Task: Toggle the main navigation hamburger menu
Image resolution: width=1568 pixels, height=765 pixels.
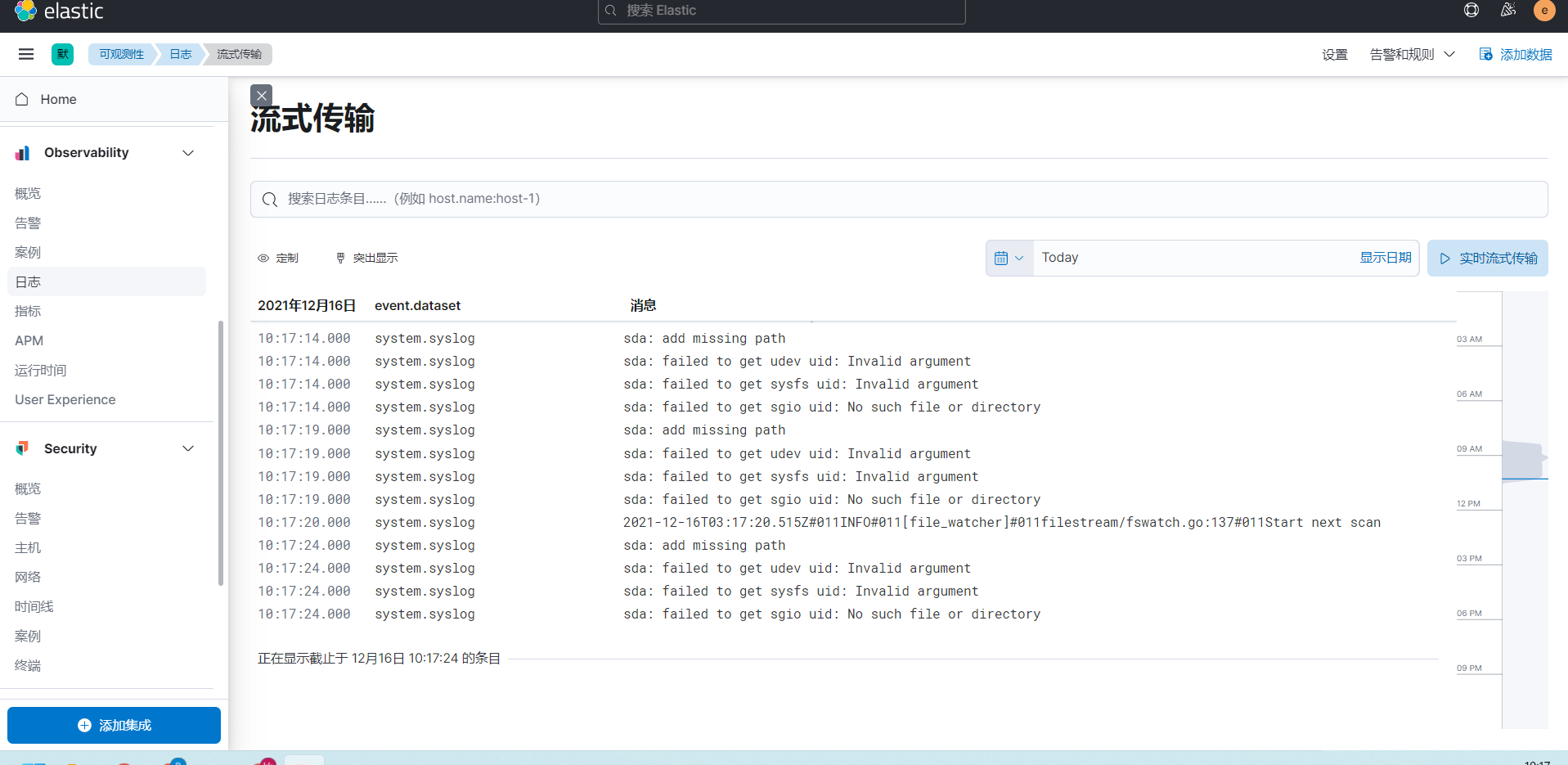Action: [x=25, y=54]
